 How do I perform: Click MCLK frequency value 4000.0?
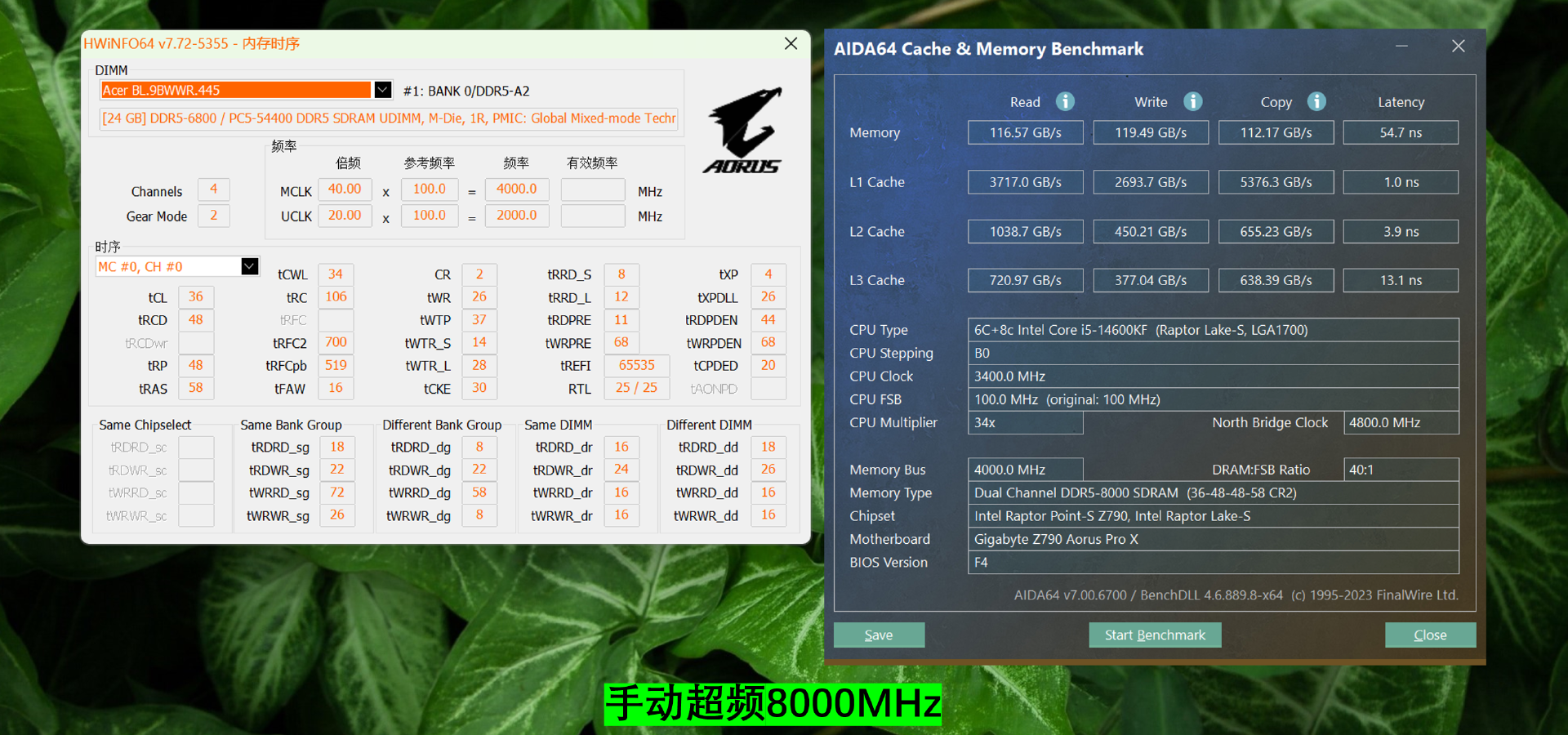517,189
